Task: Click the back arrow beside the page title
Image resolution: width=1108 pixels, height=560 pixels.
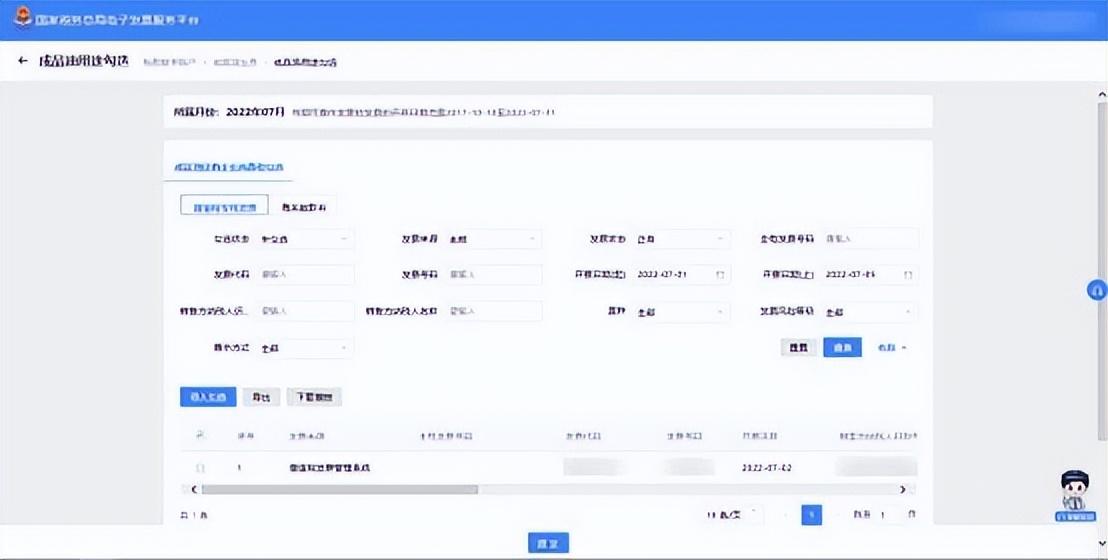Action: tap(23, 62)
